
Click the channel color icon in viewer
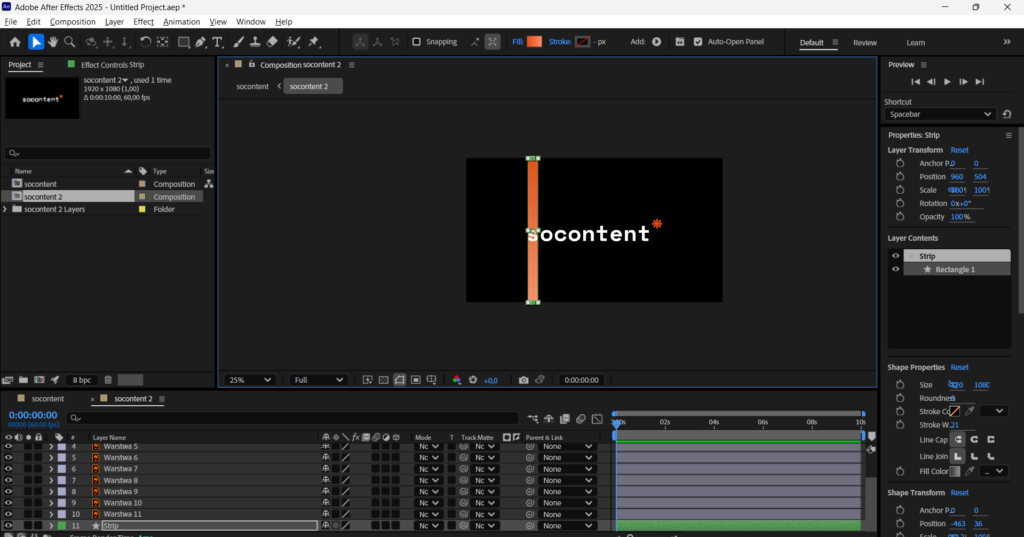pyautogui.click(x=457, y=380)
